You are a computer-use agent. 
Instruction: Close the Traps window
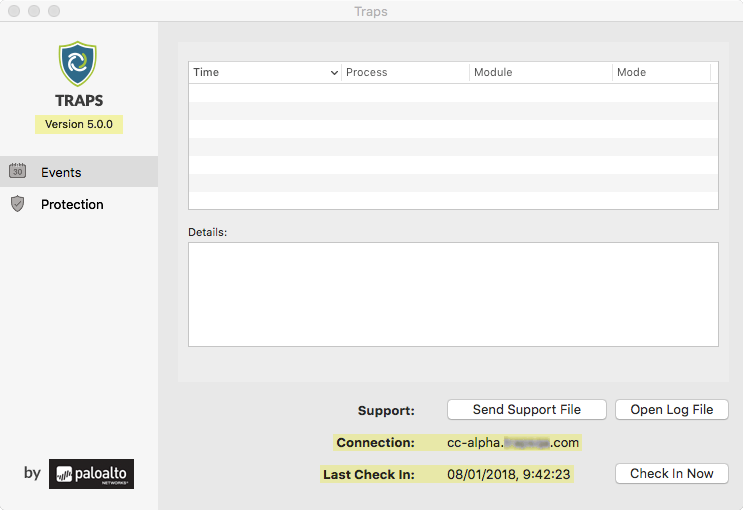pyautogui.click(x=14, y=11)
